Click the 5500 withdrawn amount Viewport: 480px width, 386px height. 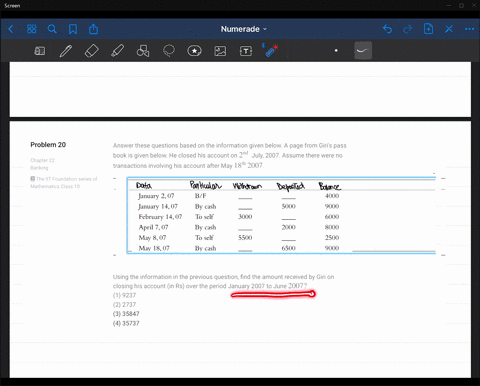pos(245,238)
